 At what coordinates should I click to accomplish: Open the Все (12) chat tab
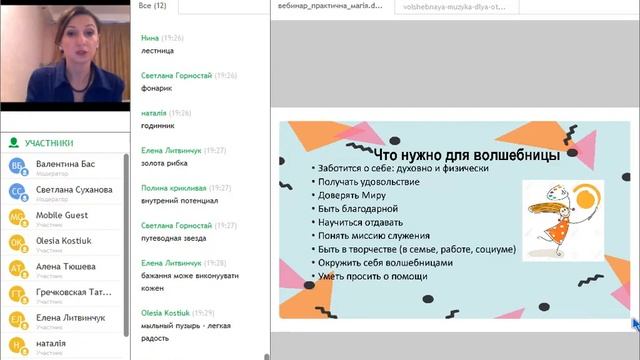point(153,6)
